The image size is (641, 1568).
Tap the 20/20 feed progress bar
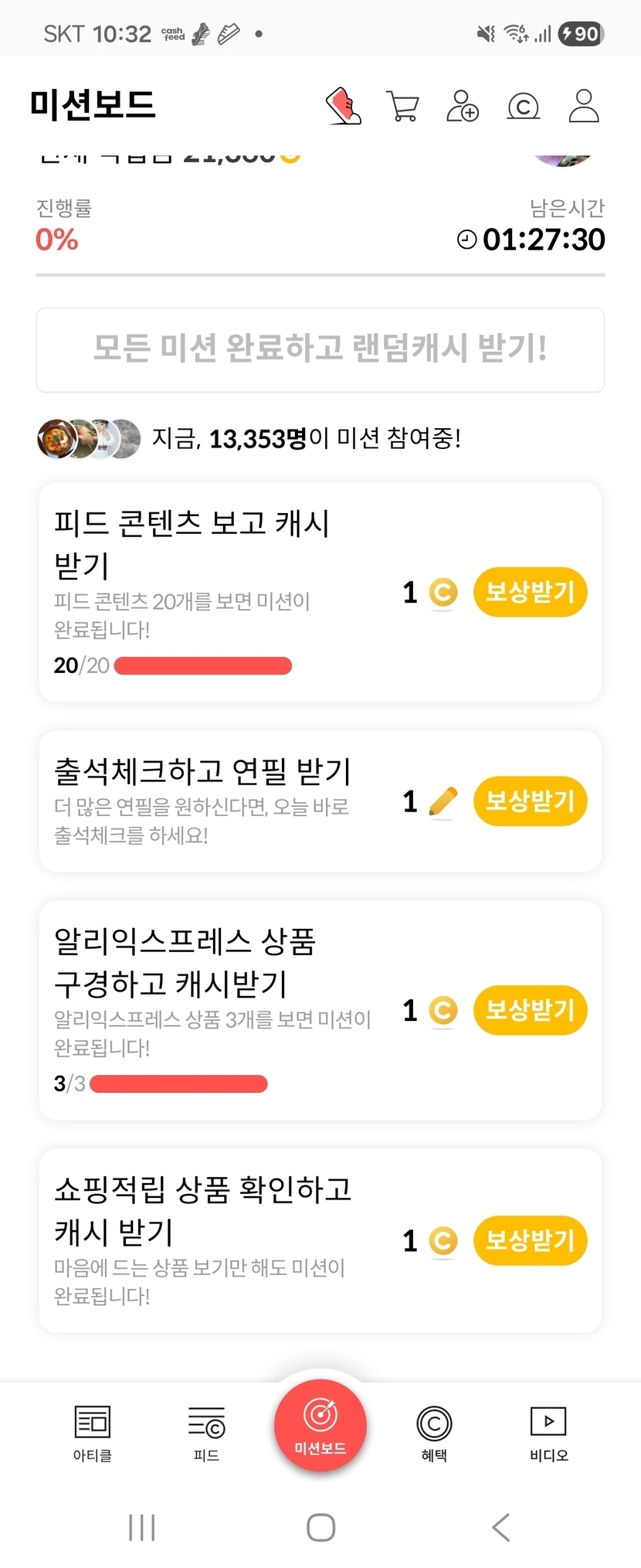pos(202,665)
